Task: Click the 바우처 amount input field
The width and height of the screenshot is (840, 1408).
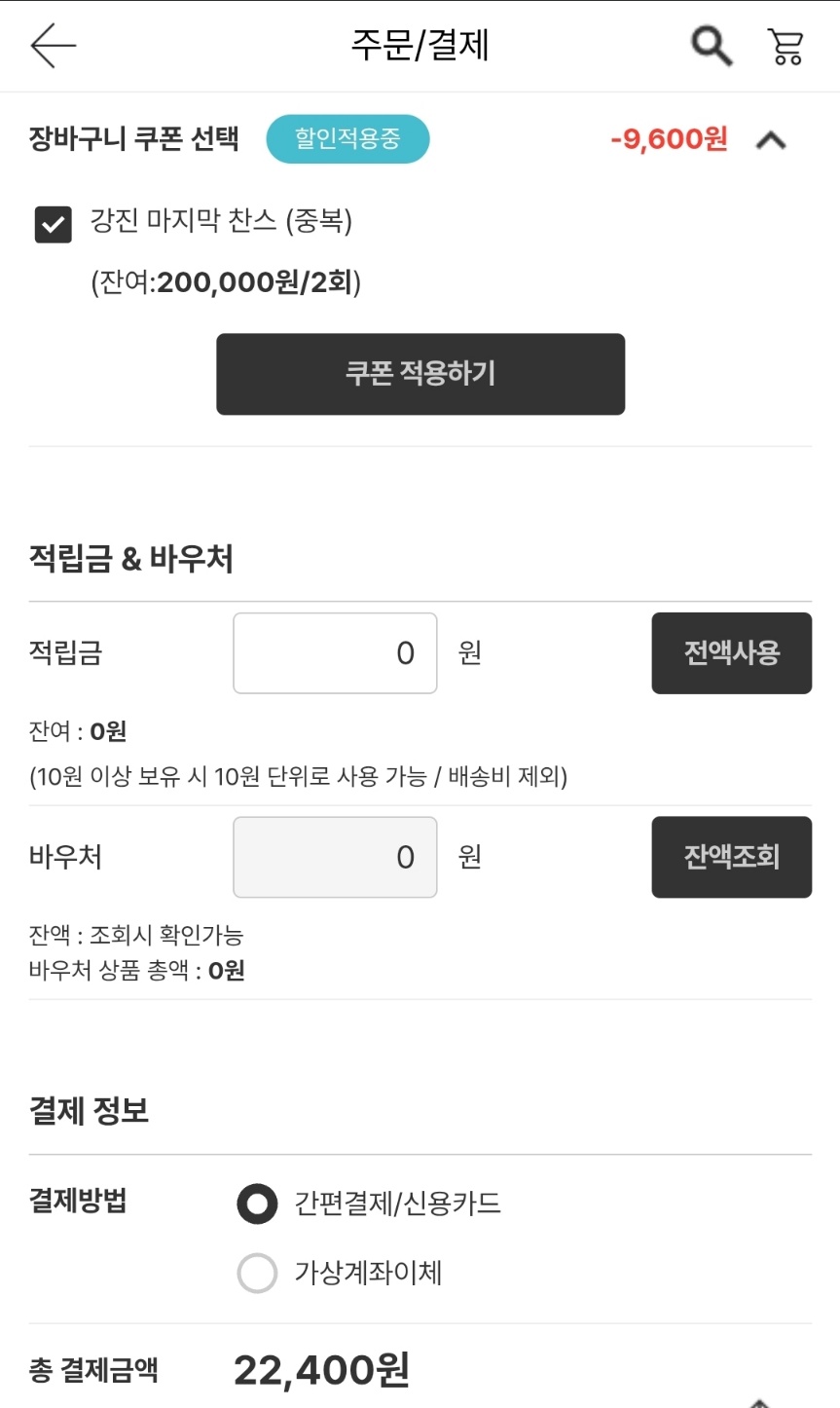Action: pyautogui.click(x=335, y=857)
